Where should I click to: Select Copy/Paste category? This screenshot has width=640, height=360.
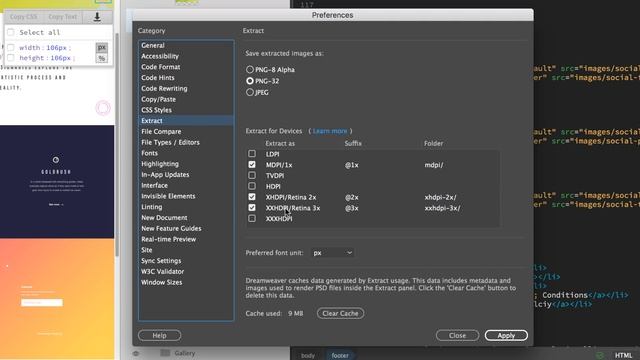pyautogui.click(x=186, y=99)
